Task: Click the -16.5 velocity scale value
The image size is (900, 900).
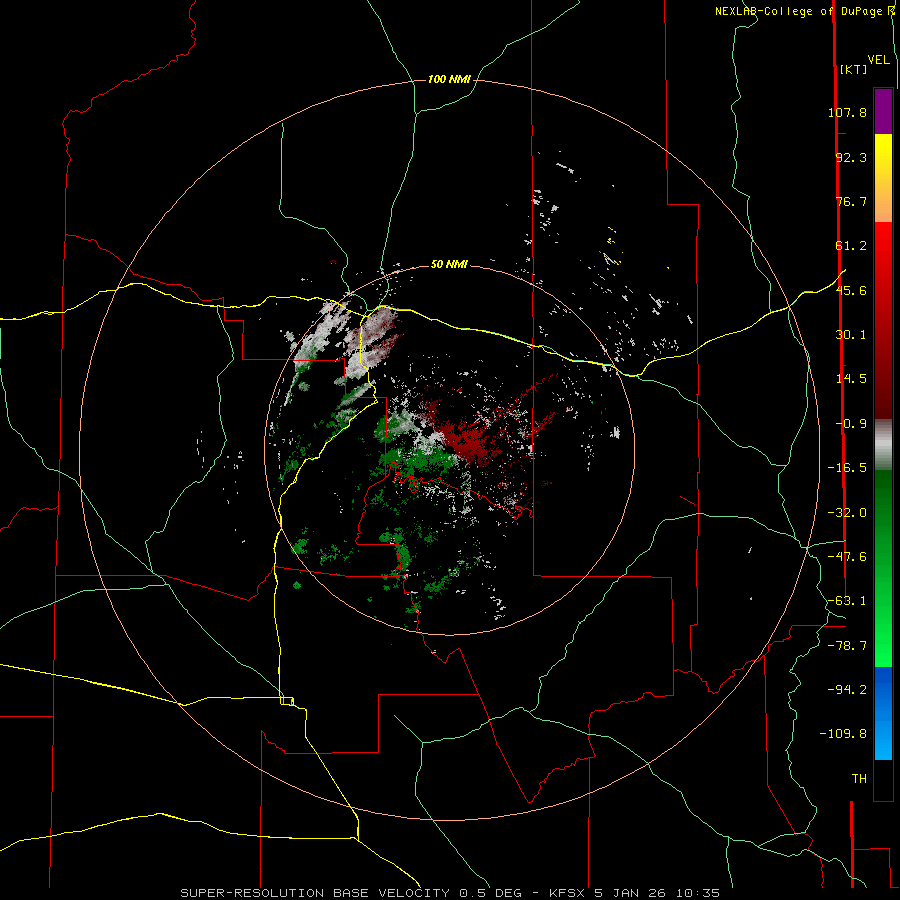Action: [847, 468]
